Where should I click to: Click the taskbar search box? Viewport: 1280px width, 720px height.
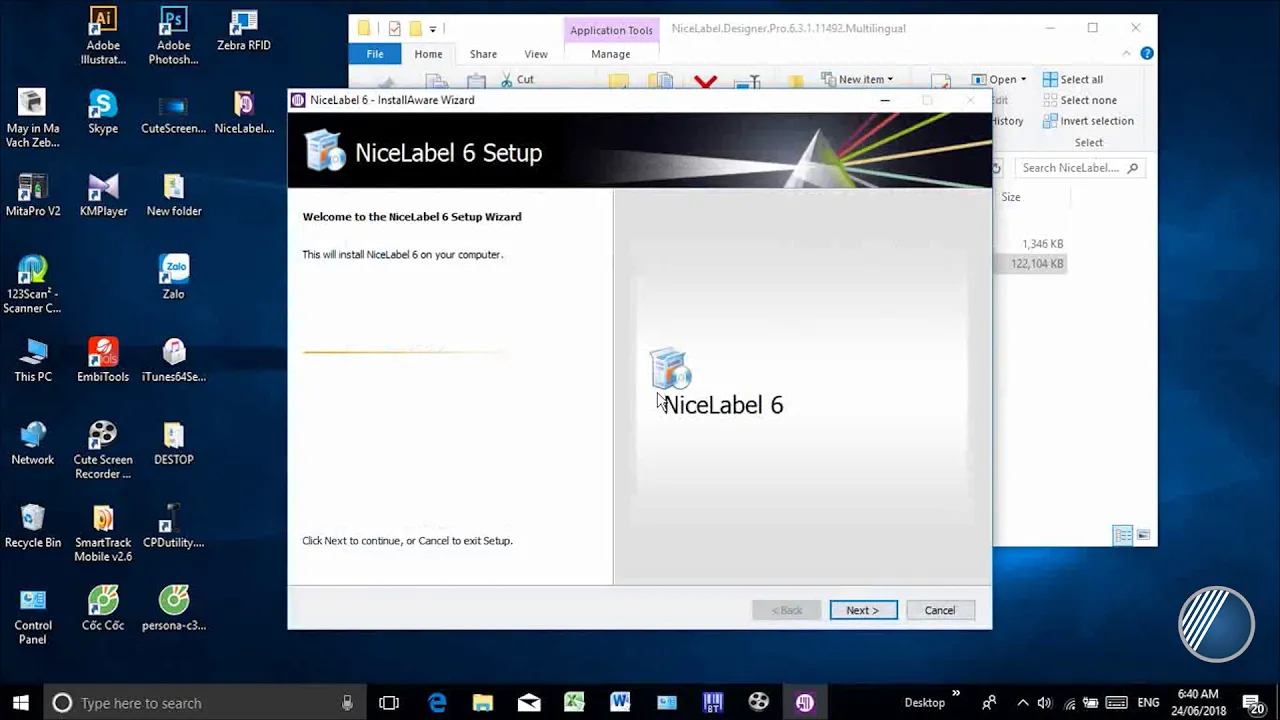coord(205,703)
